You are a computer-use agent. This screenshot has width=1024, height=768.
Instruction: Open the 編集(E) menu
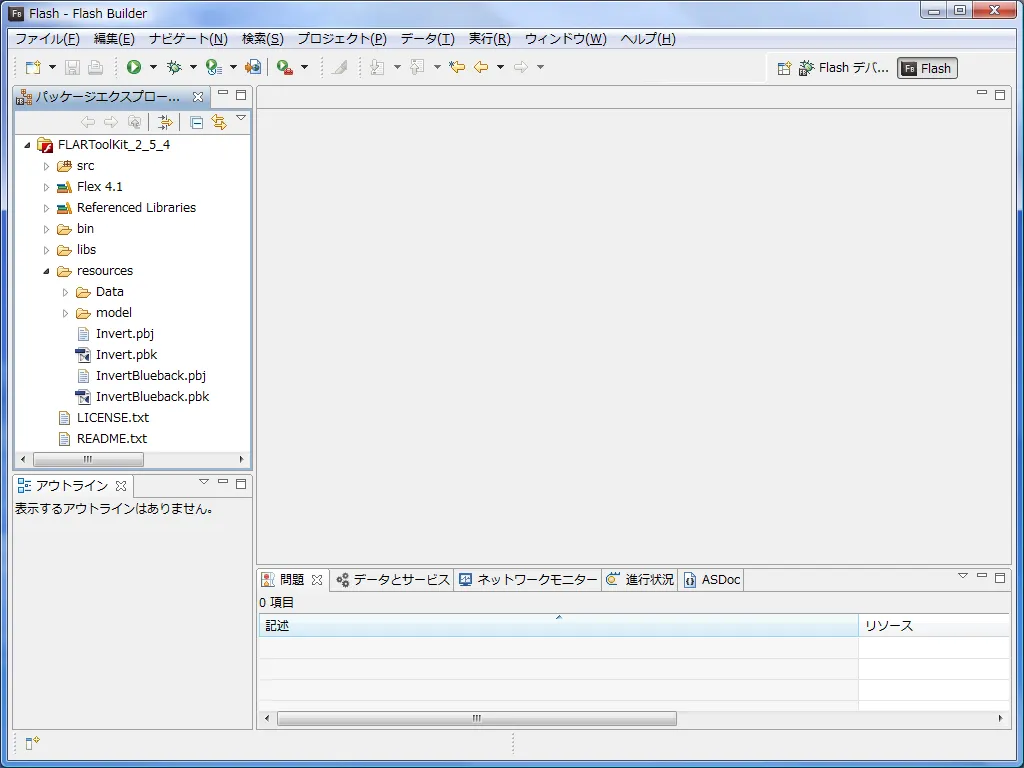[x=114, y=39]
